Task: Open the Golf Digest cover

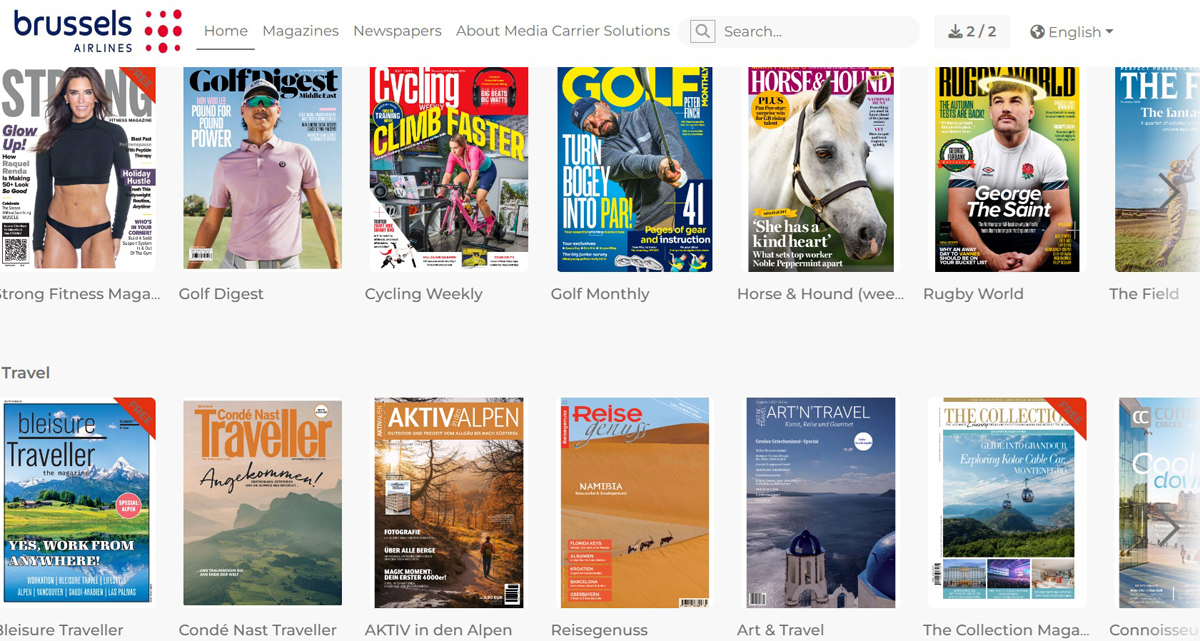Action: [262, 168]
